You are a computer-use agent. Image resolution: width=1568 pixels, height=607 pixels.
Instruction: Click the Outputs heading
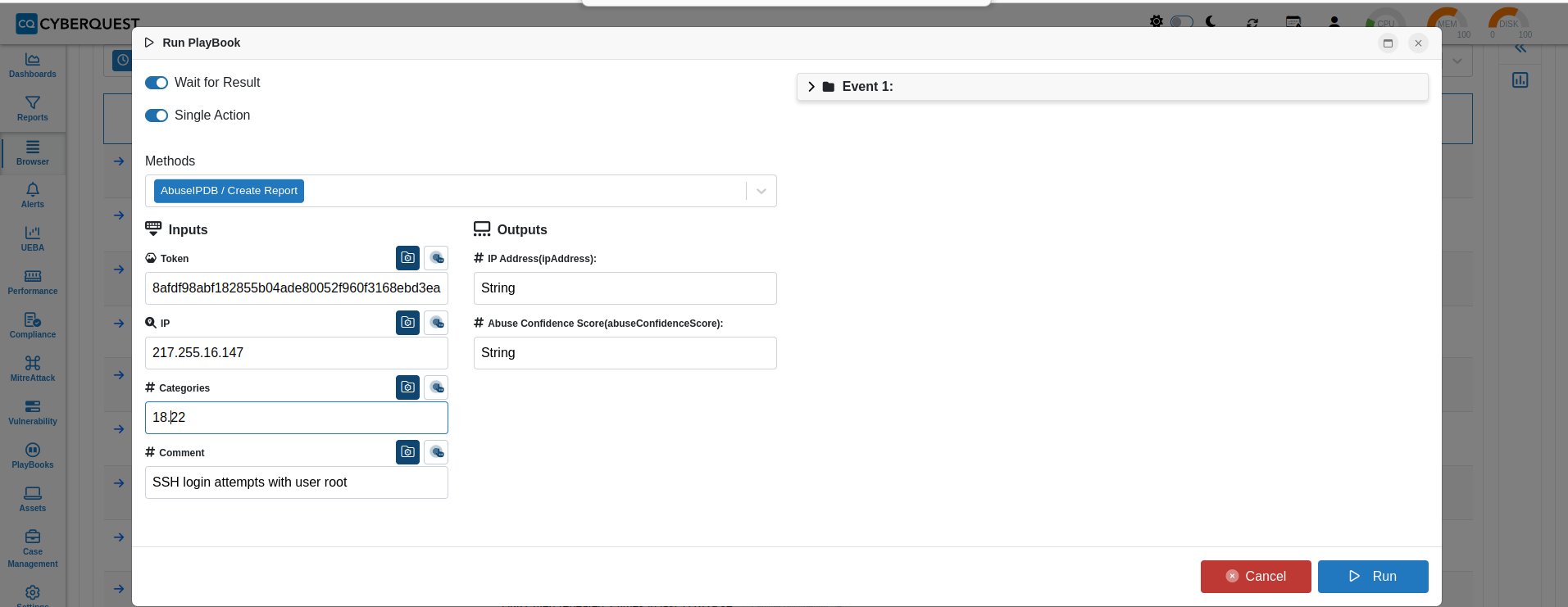point(522,230)
